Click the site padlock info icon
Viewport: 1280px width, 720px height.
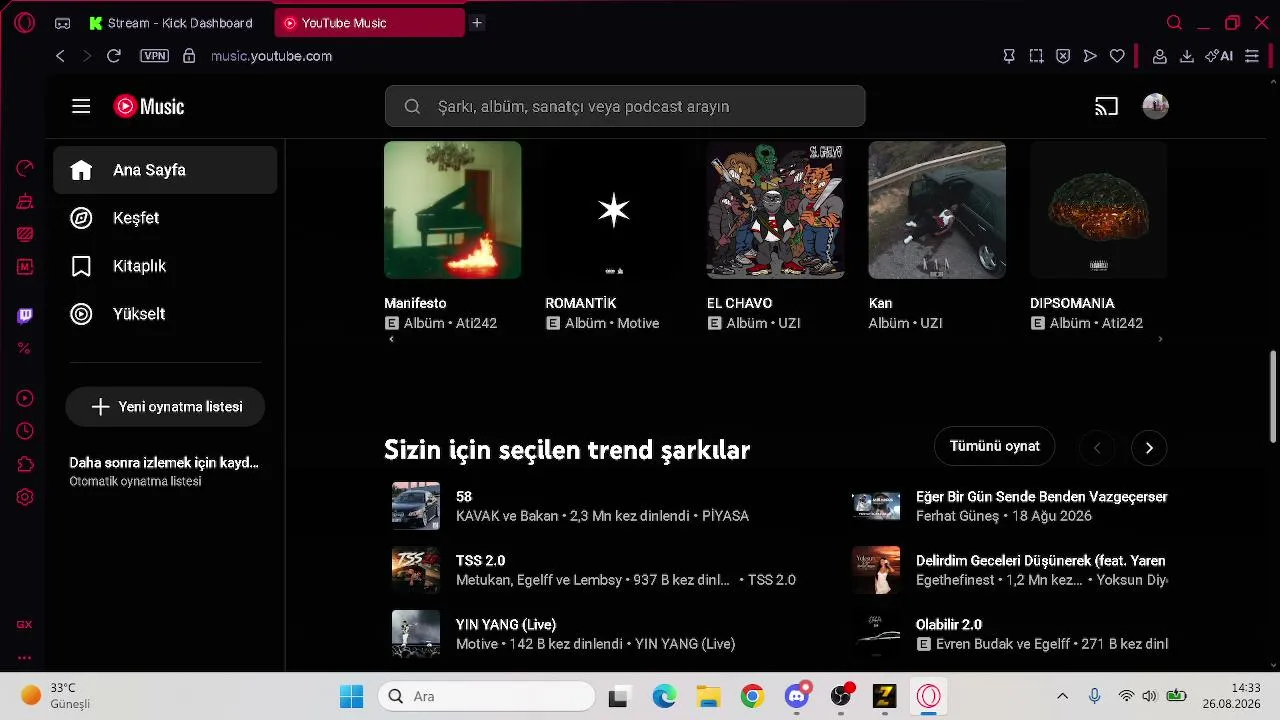(189, 56)
